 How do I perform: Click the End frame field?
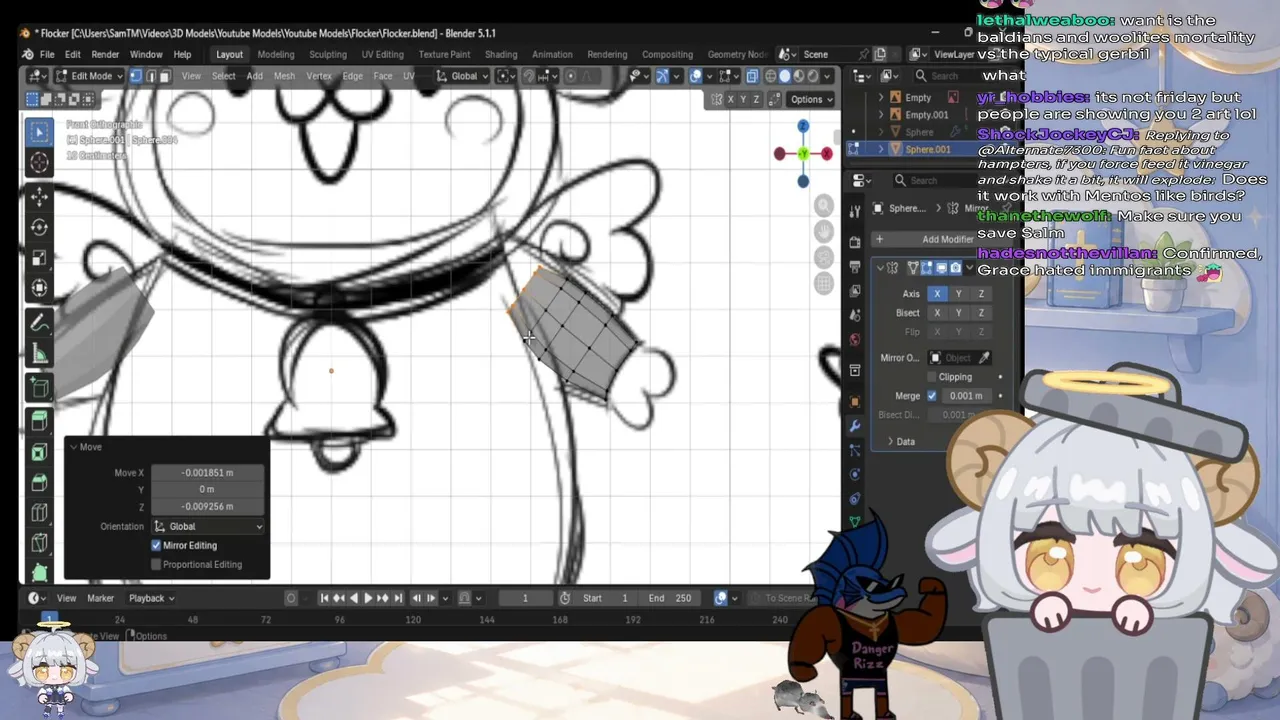point(670,598)
